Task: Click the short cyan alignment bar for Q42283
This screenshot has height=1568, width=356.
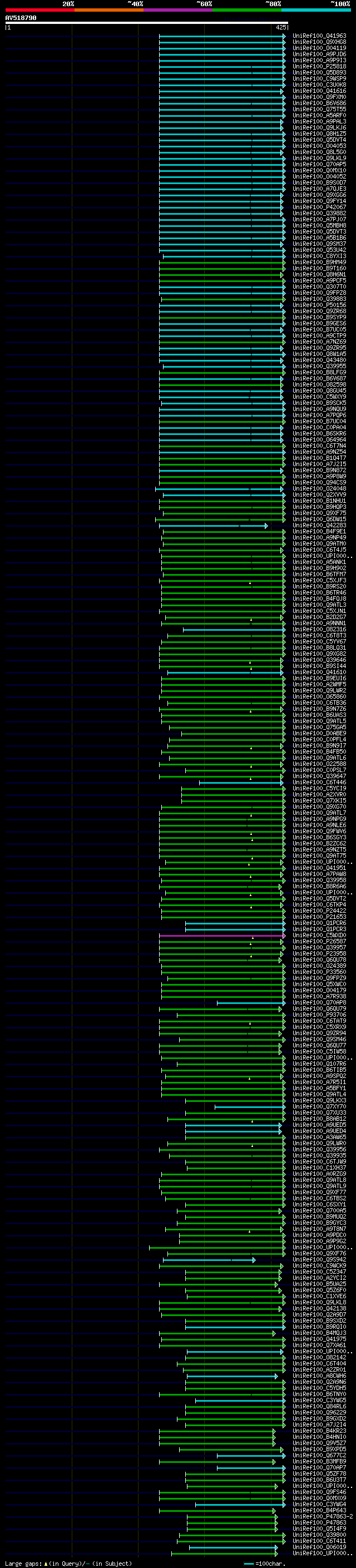Action: [x=213, y=525]
